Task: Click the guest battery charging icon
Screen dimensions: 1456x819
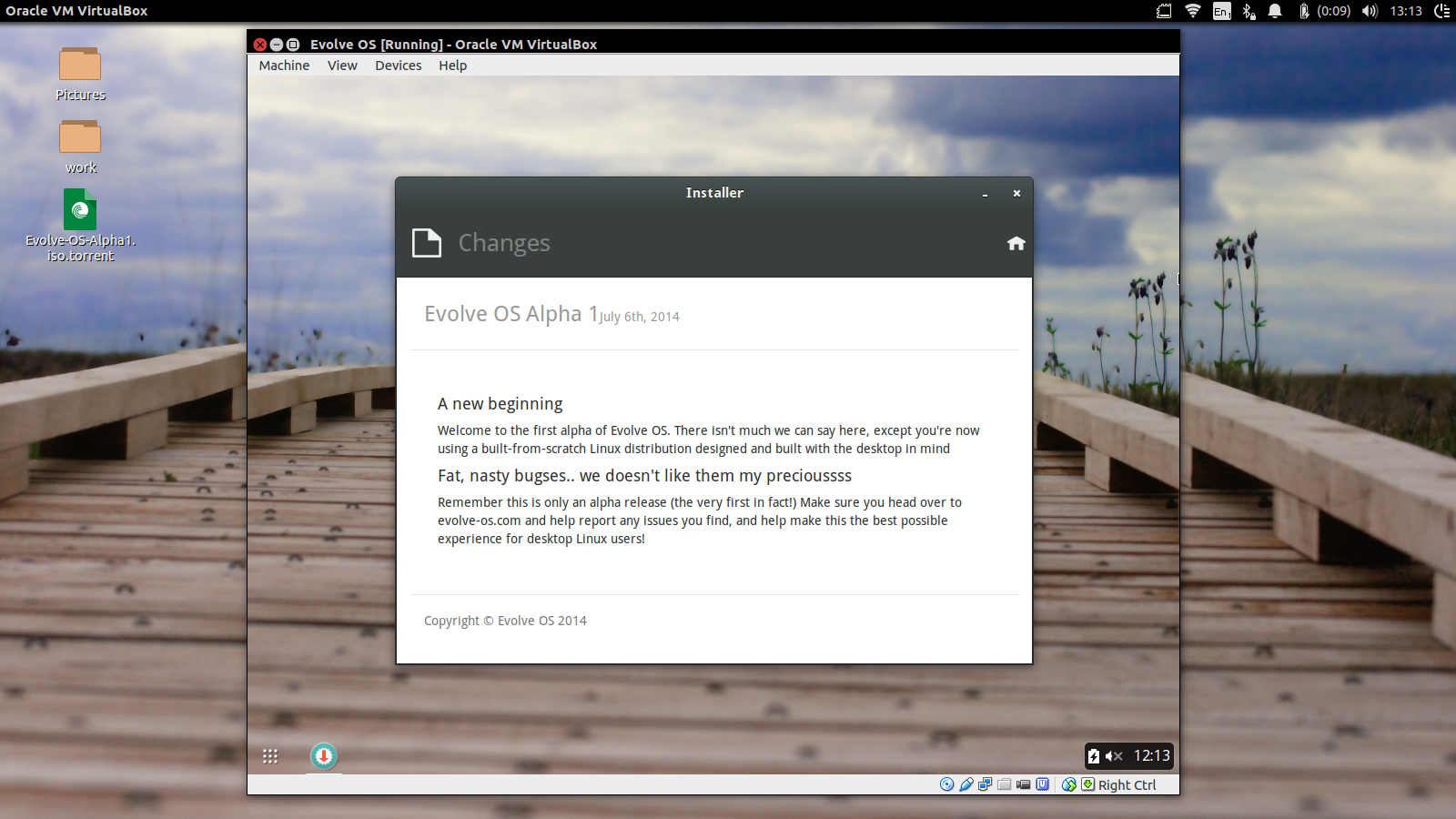Action: pos(1094,756)
